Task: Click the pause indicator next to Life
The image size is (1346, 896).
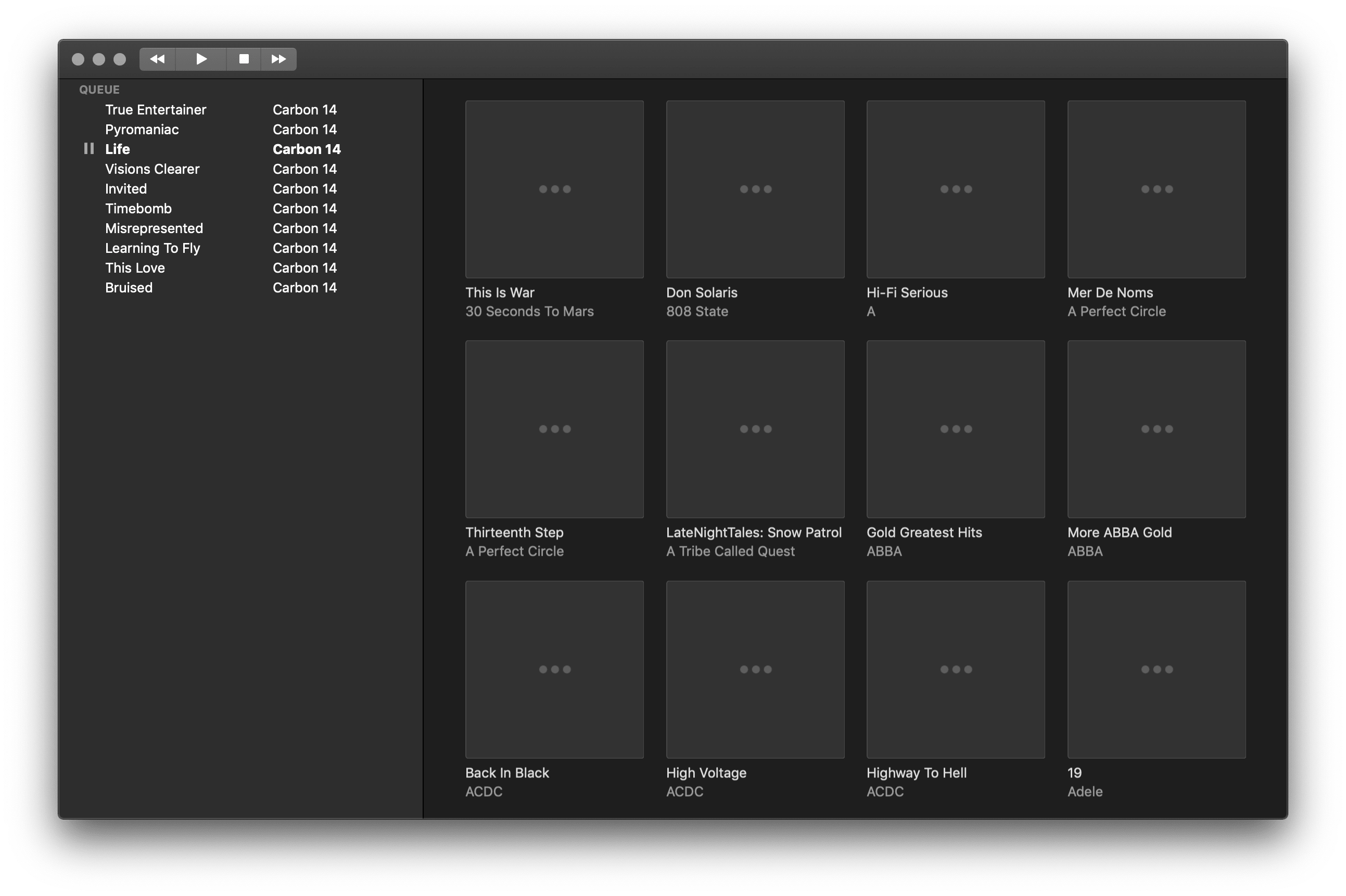Action: click(x=89, y=149)
